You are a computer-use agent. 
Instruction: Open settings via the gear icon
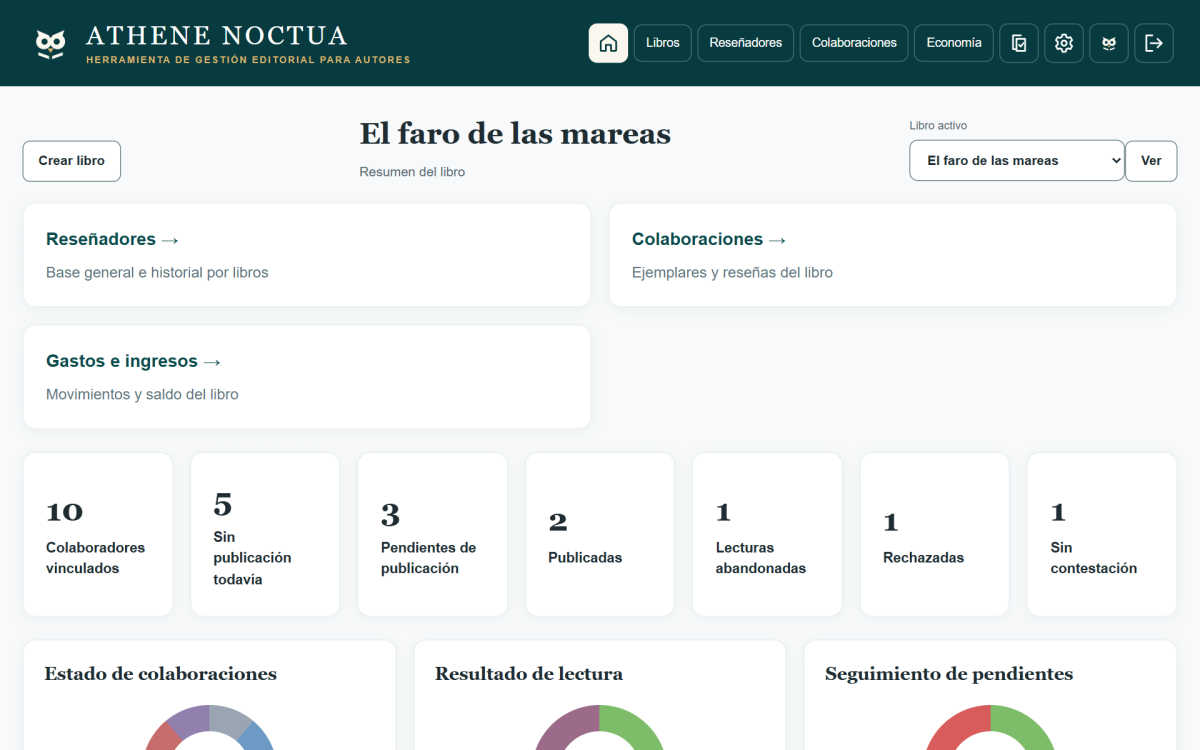pos(1064,43)
